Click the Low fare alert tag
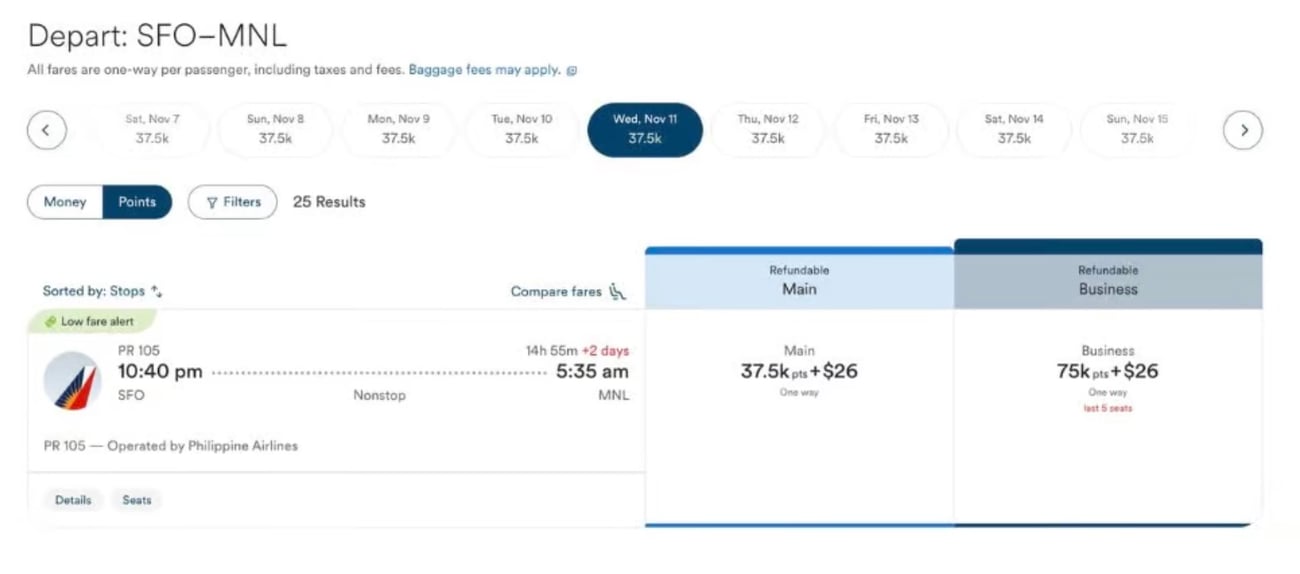Viewport: 1300px width, 574px height. 96,321
